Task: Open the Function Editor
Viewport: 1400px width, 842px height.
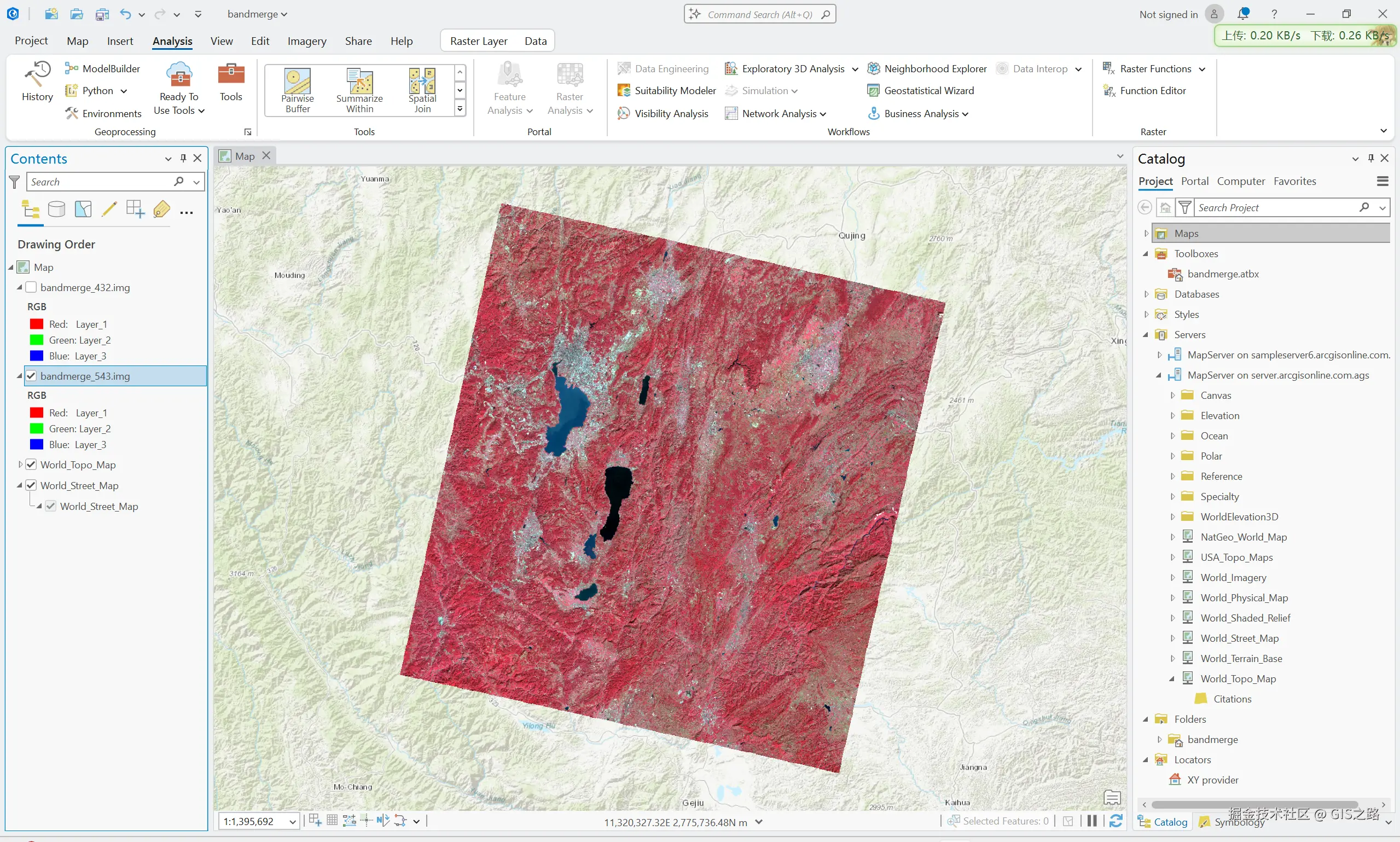Action: (1145, 91)
